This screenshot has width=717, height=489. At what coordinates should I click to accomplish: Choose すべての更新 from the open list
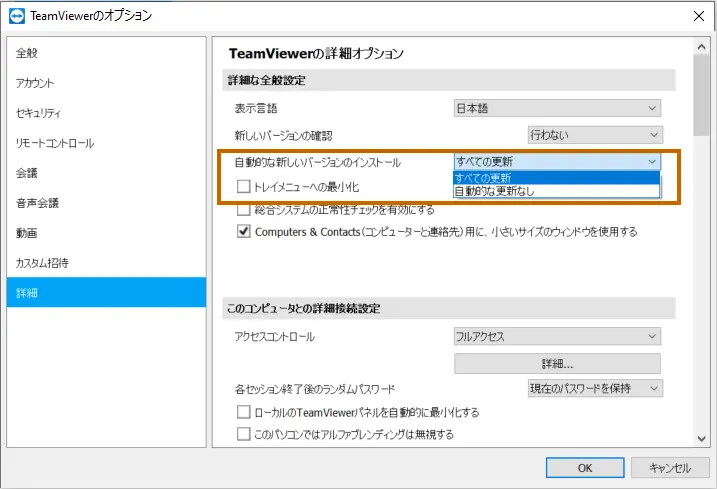click(x=556, y=178)
